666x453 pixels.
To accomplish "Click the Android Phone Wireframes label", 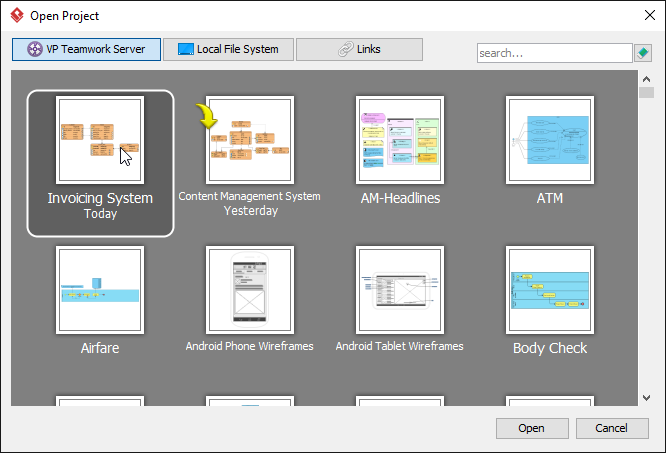I will pos(249,346).
